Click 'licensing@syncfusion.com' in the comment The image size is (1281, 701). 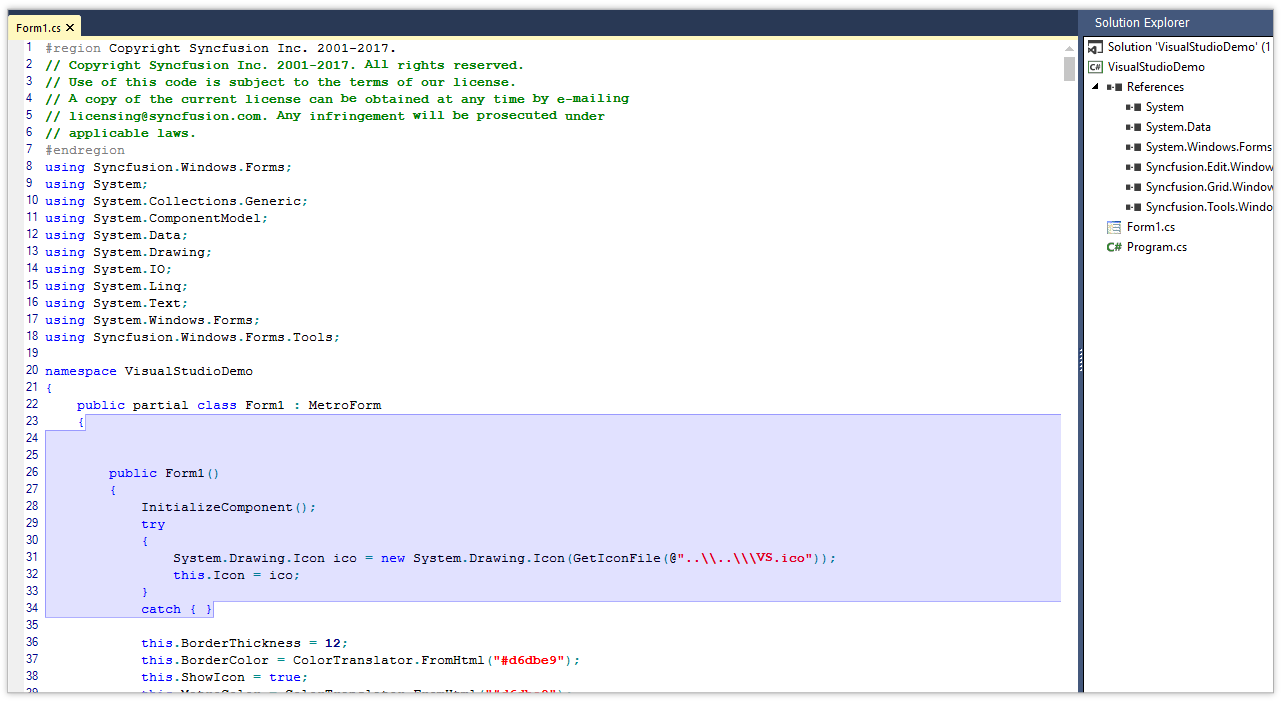[166, 116]
